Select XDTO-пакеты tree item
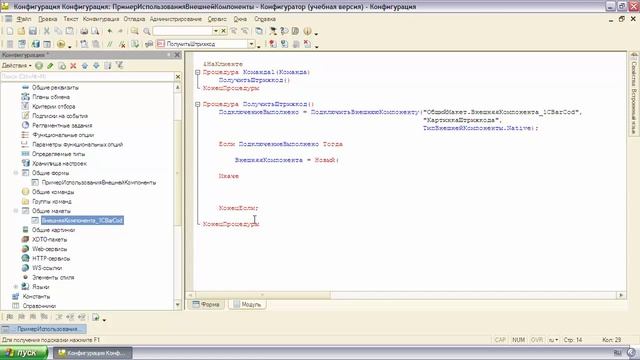640x360 pixels. click(x=49, y=240)
